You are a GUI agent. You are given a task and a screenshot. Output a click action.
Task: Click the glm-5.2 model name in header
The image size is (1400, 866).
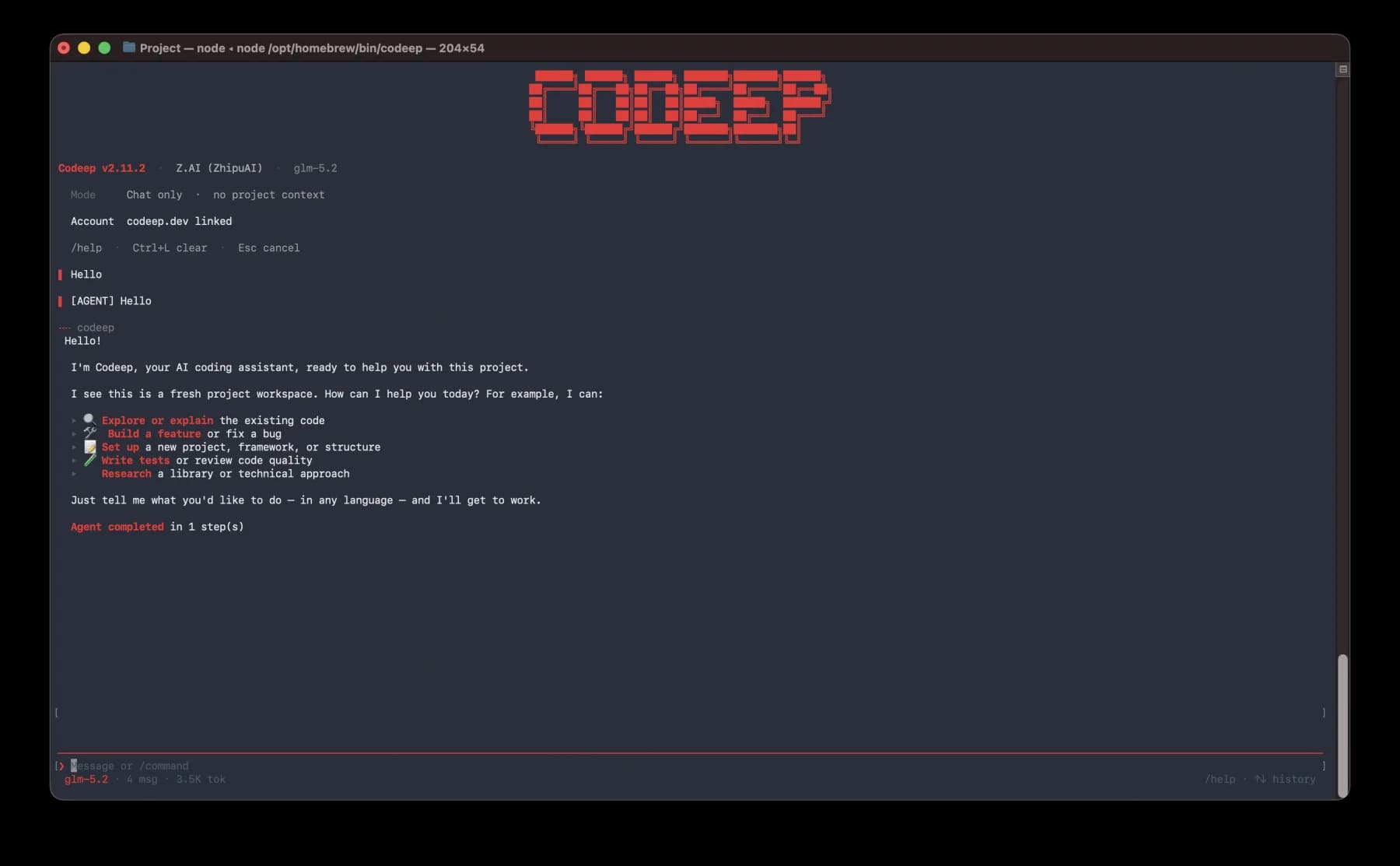coord(315,168)
